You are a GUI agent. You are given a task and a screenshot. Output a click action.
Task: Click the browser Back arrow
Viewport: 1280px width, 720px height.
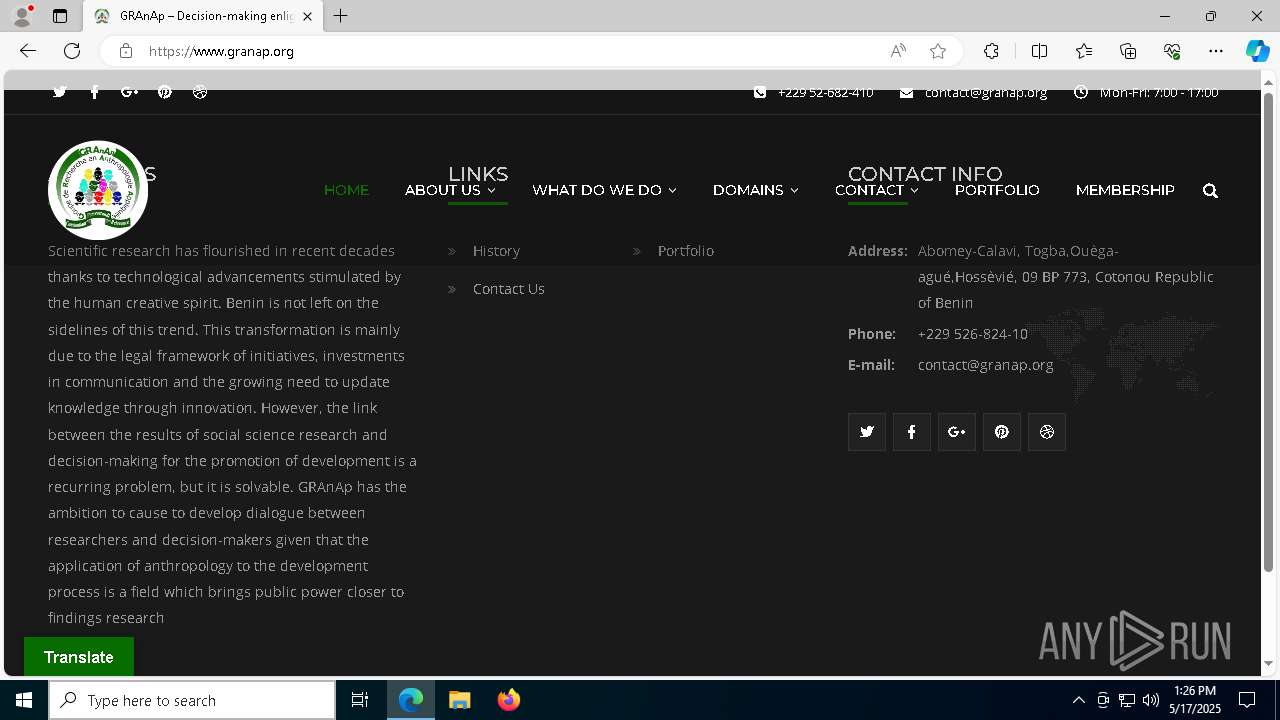(x=28, y=51)
